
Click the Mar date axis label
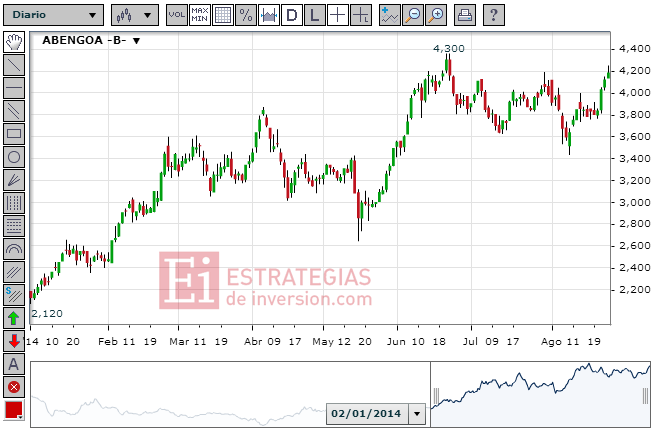[179, 342]
